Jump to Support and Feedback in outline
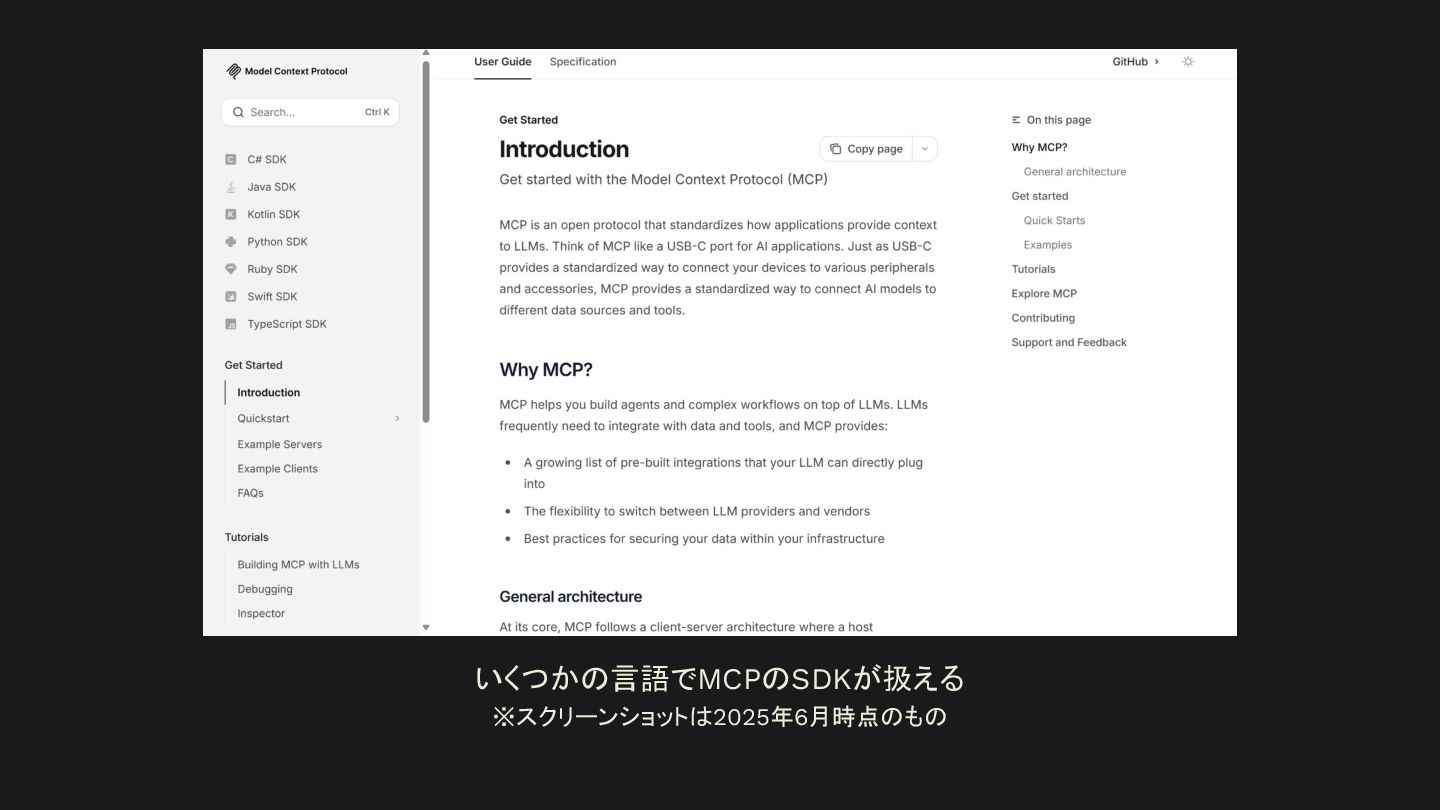Image resolution: width=1440 pixels, height=810 pixels. [x=1069, y=342]
